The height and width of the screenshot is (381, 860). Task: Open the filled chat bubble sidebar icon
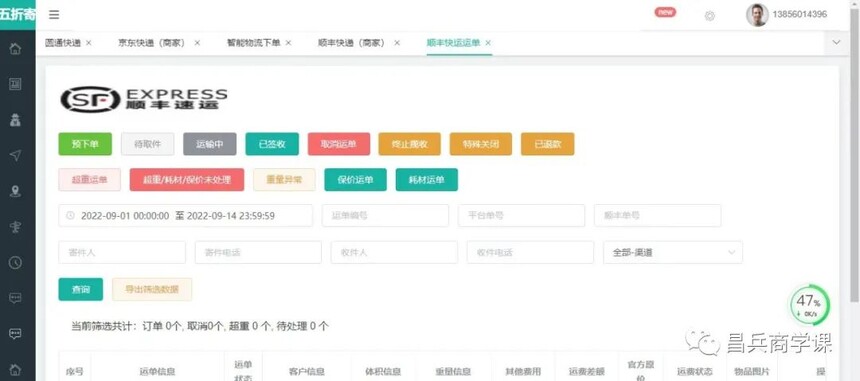(x=15, y=334)
